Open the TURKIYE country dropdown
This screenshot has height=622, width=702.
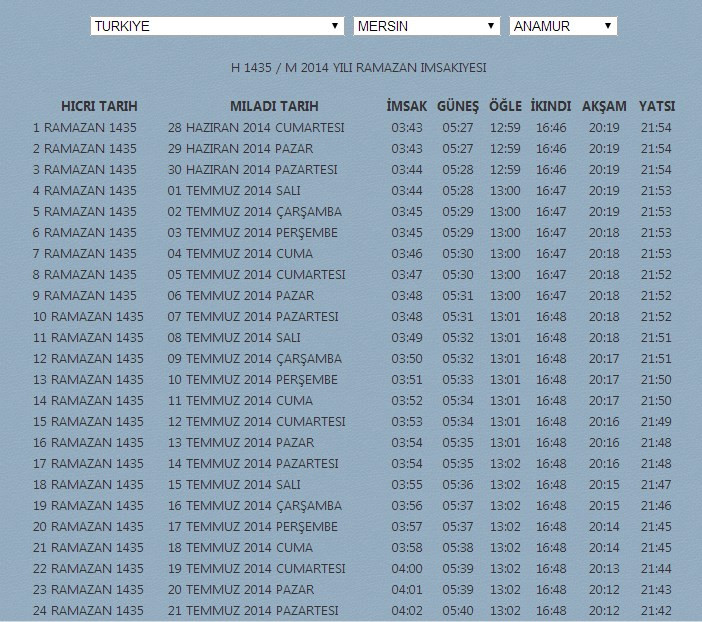[x=217, y=26]
